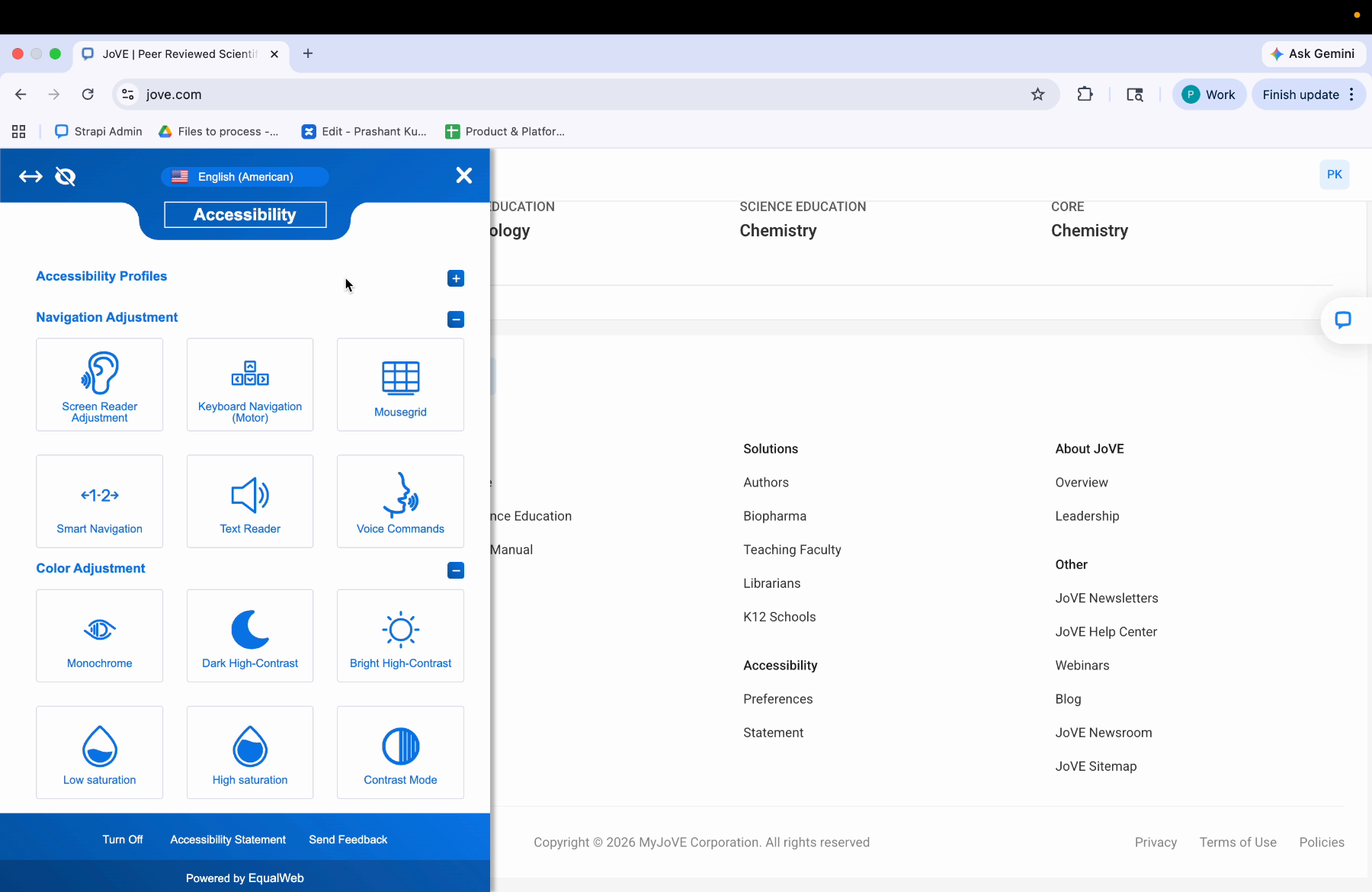
Task: Go to Teaching Faculty
Action: (792, 550)
